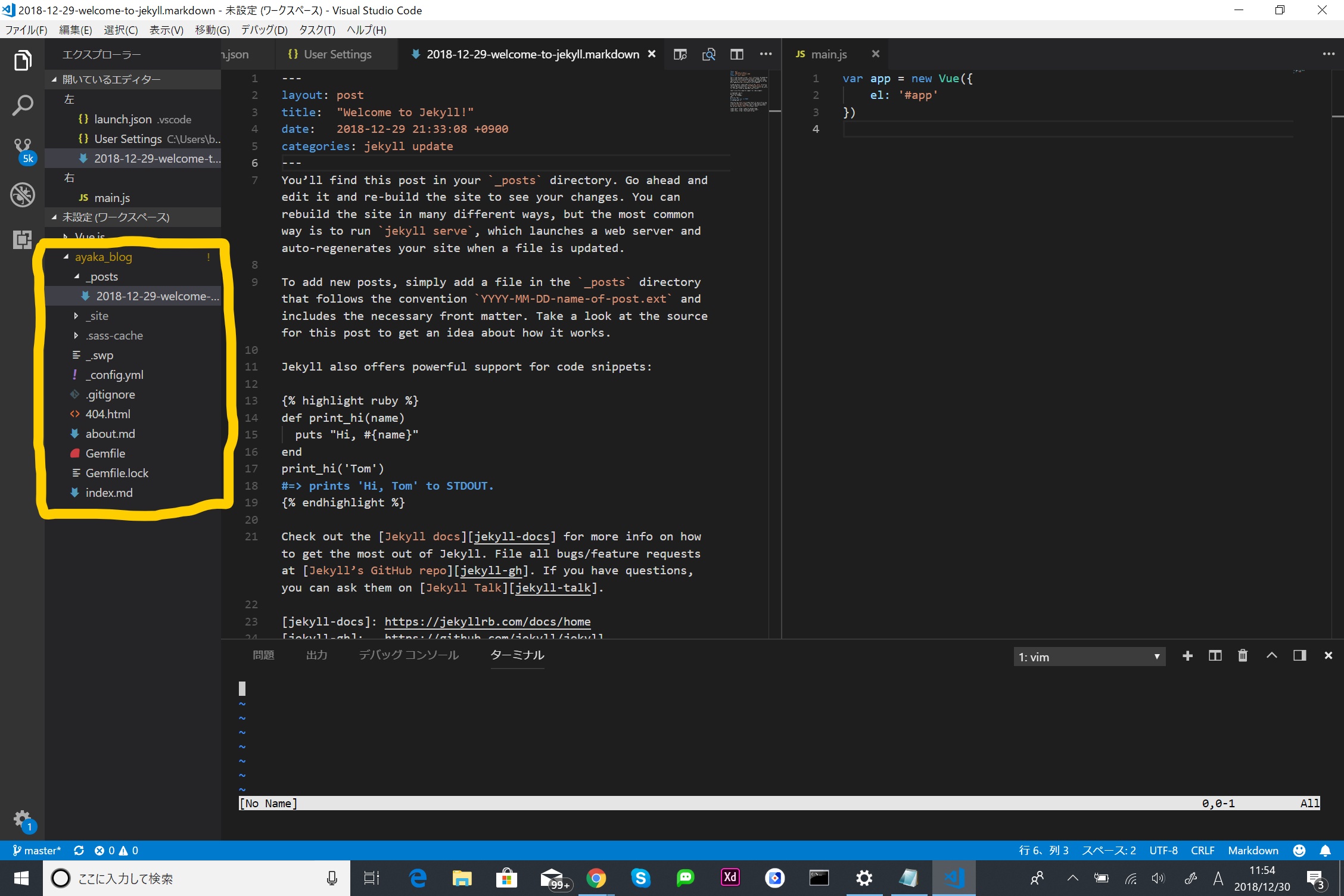Switch to the 問題 panel tab
This screenshot has width=1344, height=896.
pos(263,654)
